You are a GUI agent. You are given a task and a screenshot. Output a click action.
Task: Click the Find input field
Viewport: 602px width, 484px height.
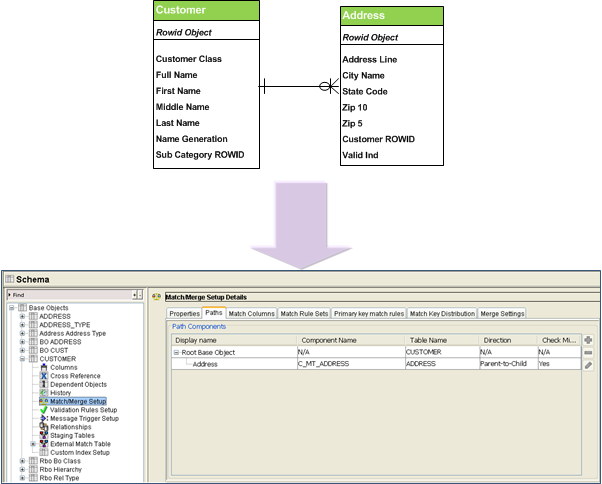(69, 295)
